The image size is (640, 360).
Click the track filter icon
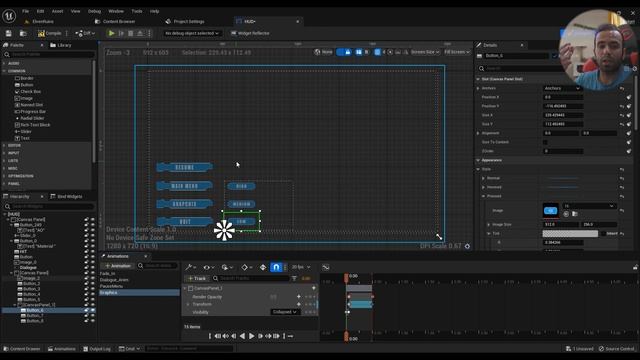click(294, 278)
